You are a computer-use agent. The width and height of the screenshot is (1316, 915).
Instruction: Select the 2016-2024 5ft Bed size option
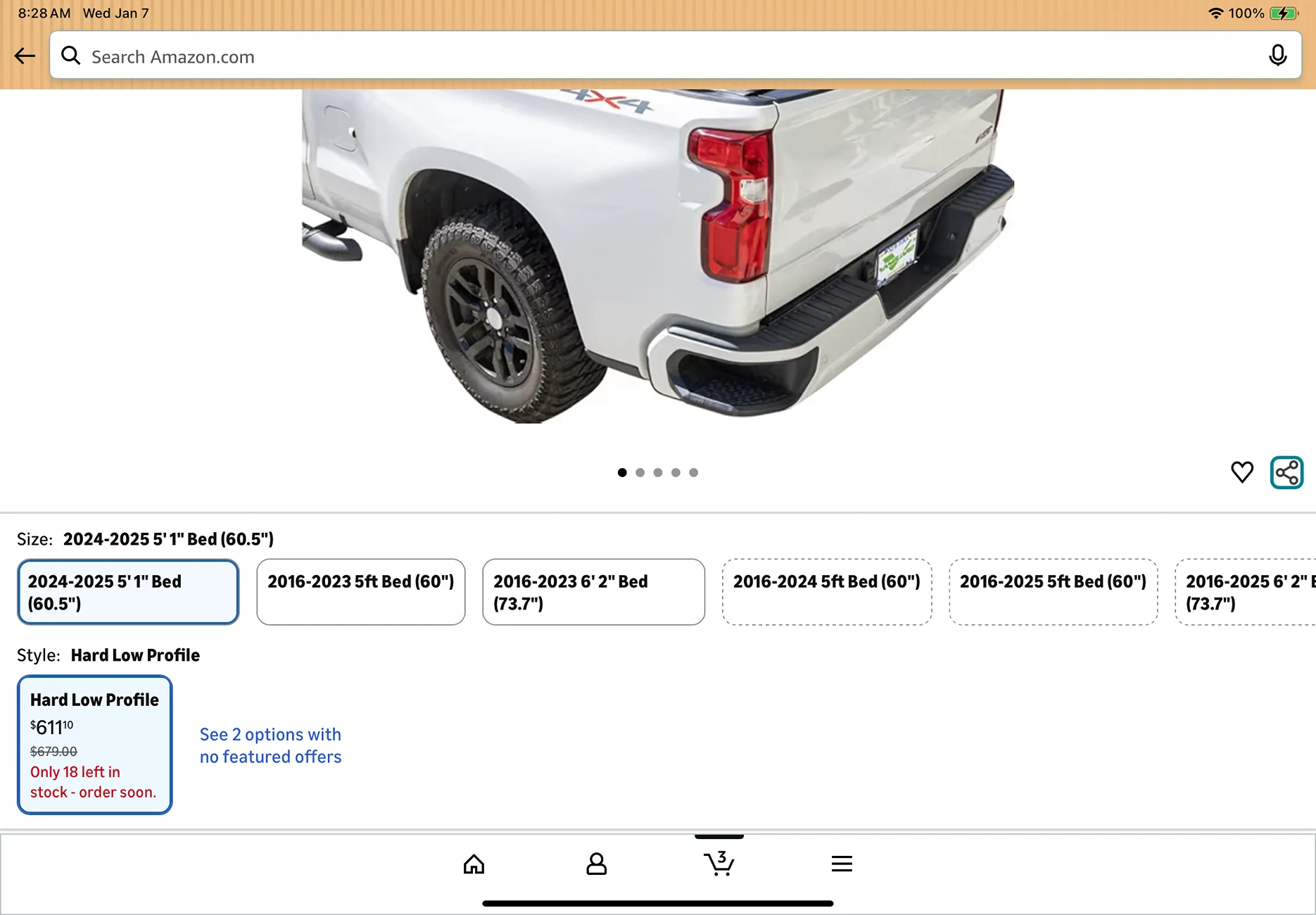[827, 592]
